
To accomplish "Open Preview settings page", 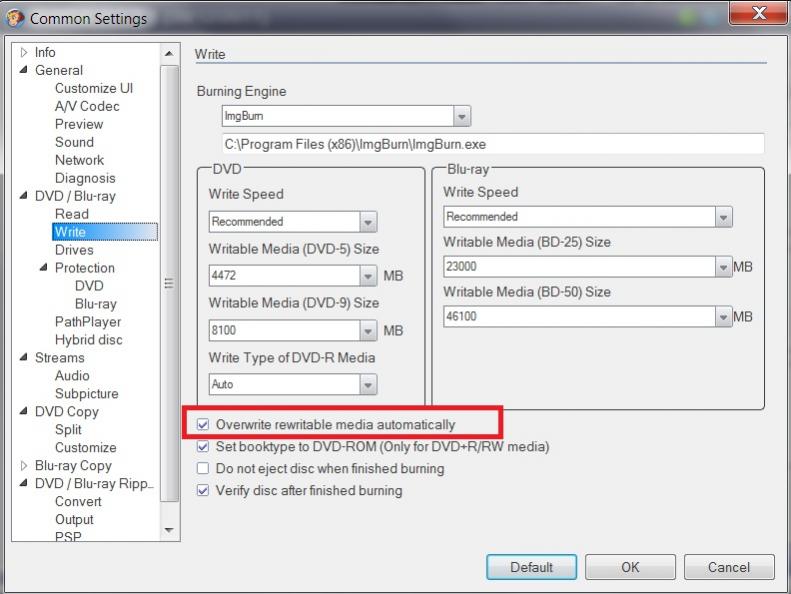I will (79, 124).
